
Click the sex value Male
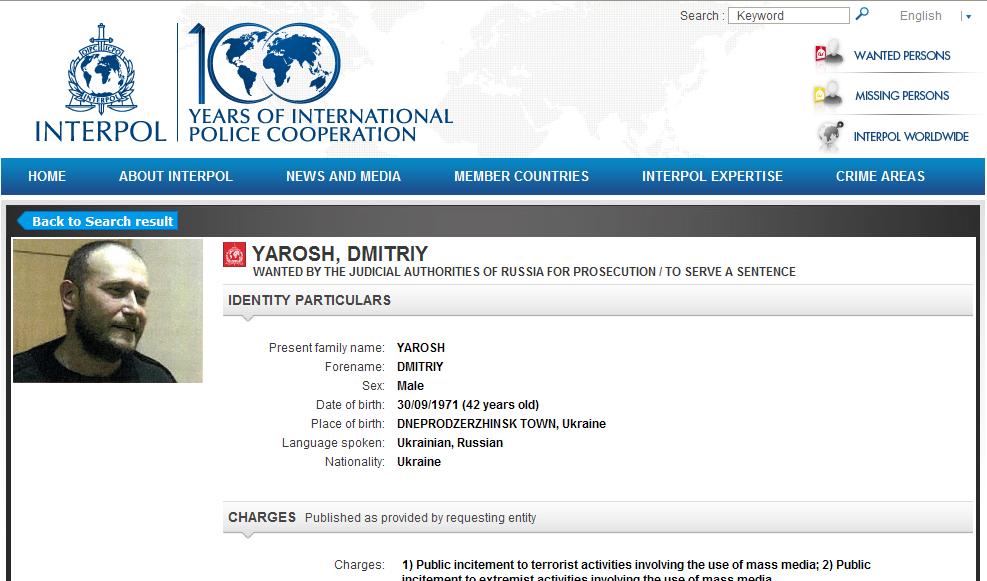pos(410,386)
